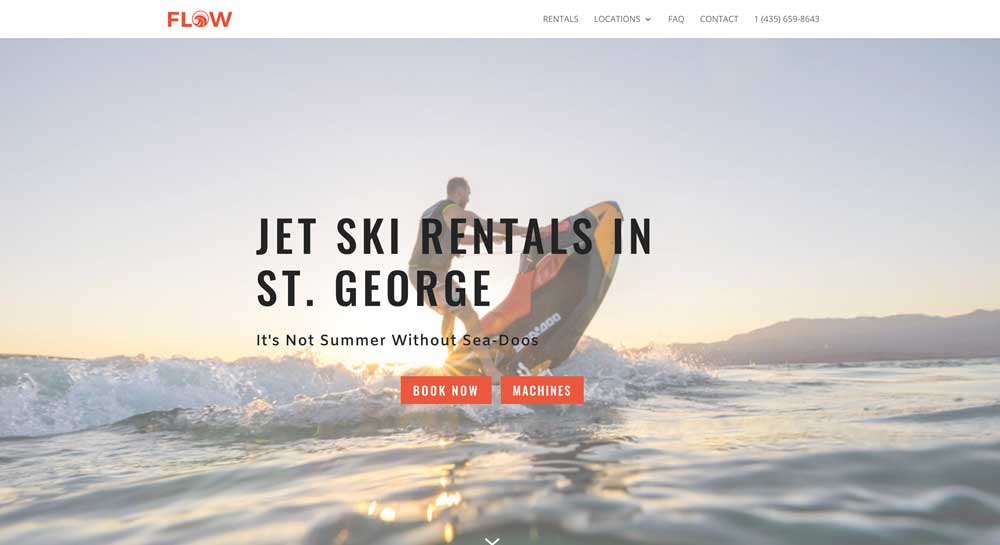Expand the chevron next to LOCATIONS
This screenshot has width=1000, height=545.
pos(648,20)
